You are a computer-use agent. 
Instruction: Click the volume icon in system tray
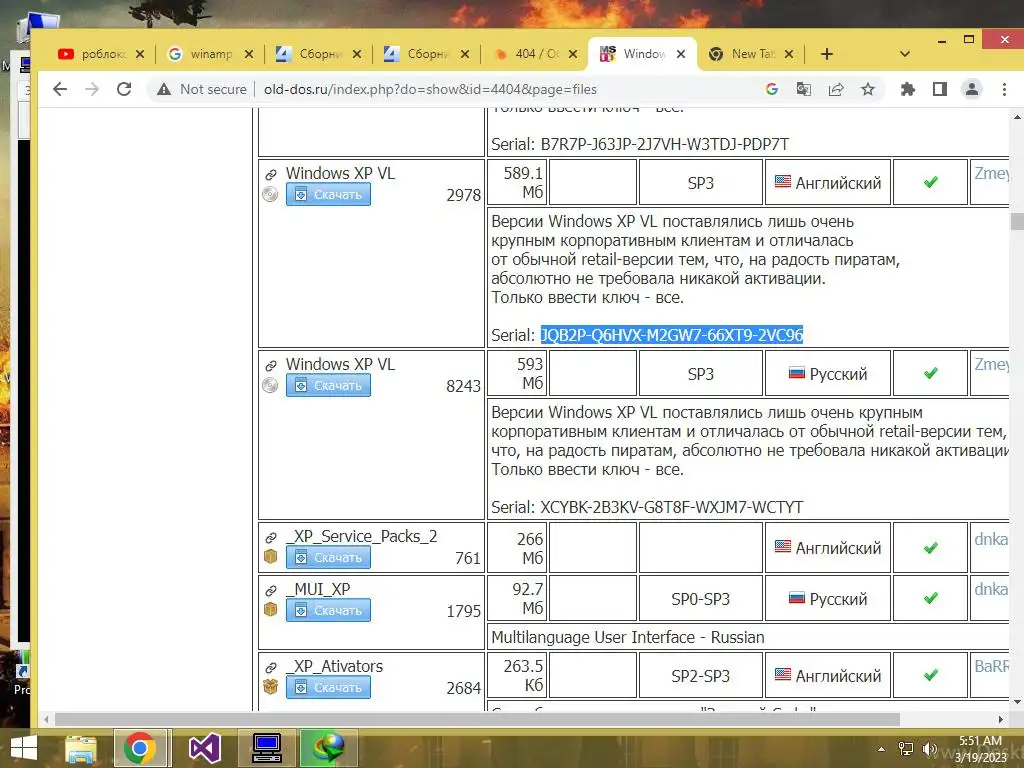point(929,749)
